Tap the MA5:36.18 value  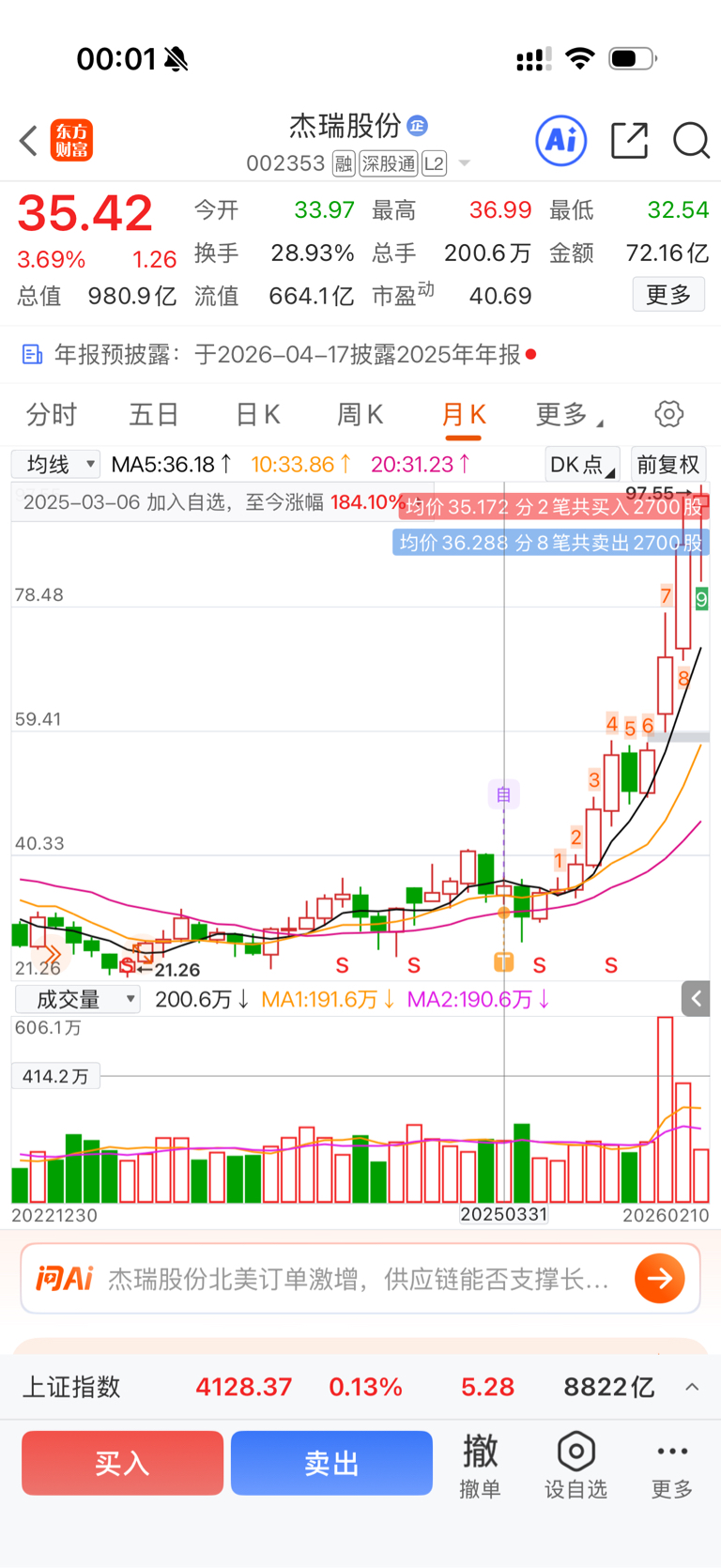[172, 464]
